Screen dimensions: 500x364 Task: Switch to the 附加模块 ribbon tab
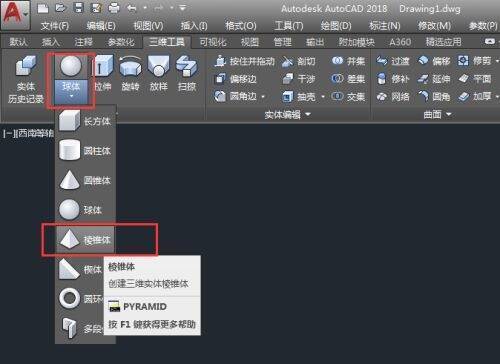356,42
